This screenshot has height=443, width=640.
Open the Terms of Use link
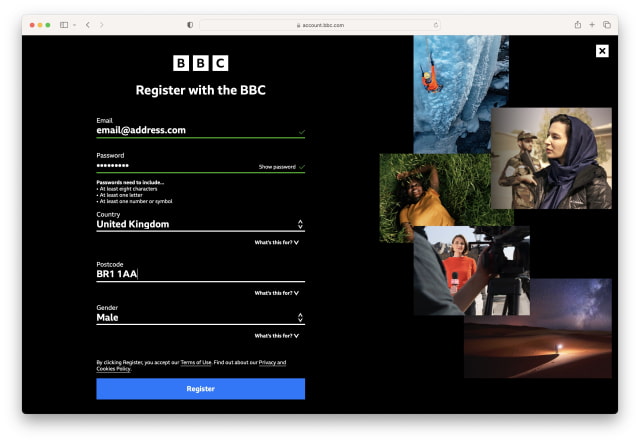[x=196, y=362]
